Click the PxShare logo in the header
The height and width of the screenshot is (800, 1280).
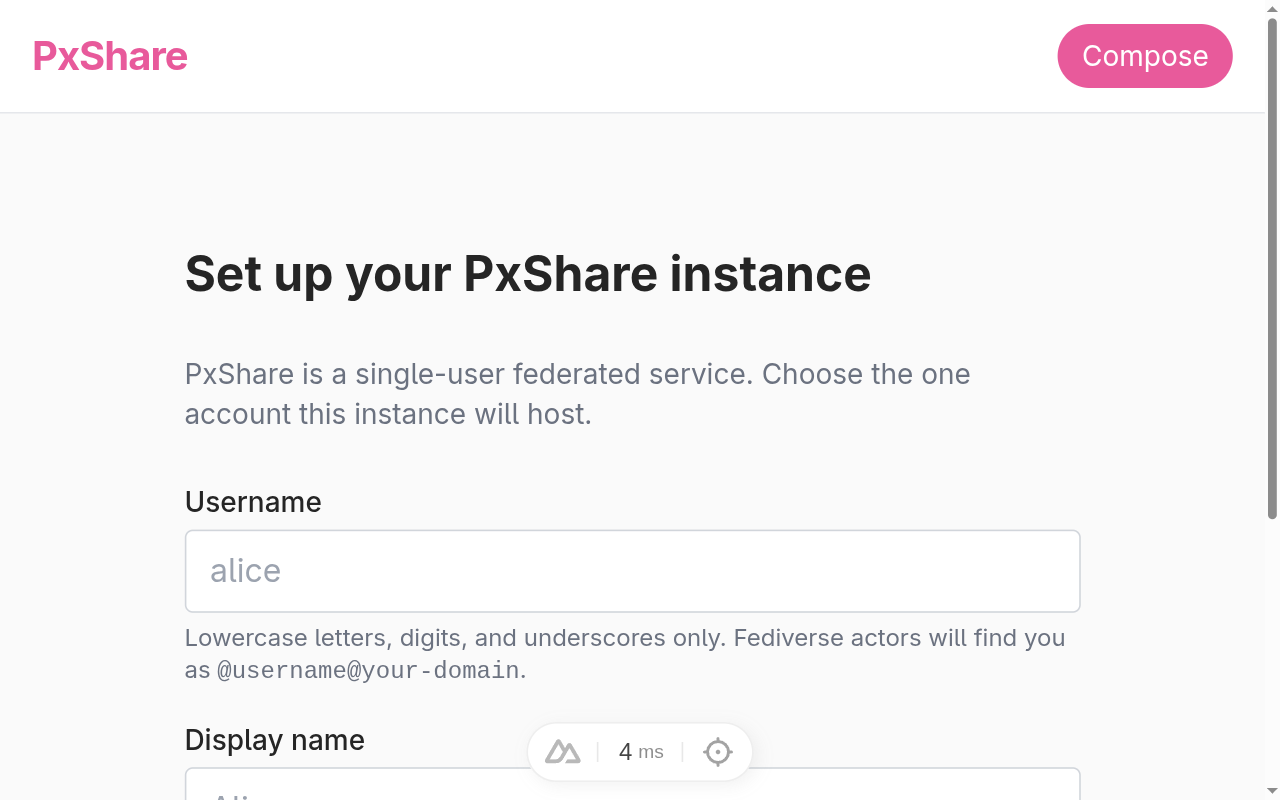coord(110,56)
